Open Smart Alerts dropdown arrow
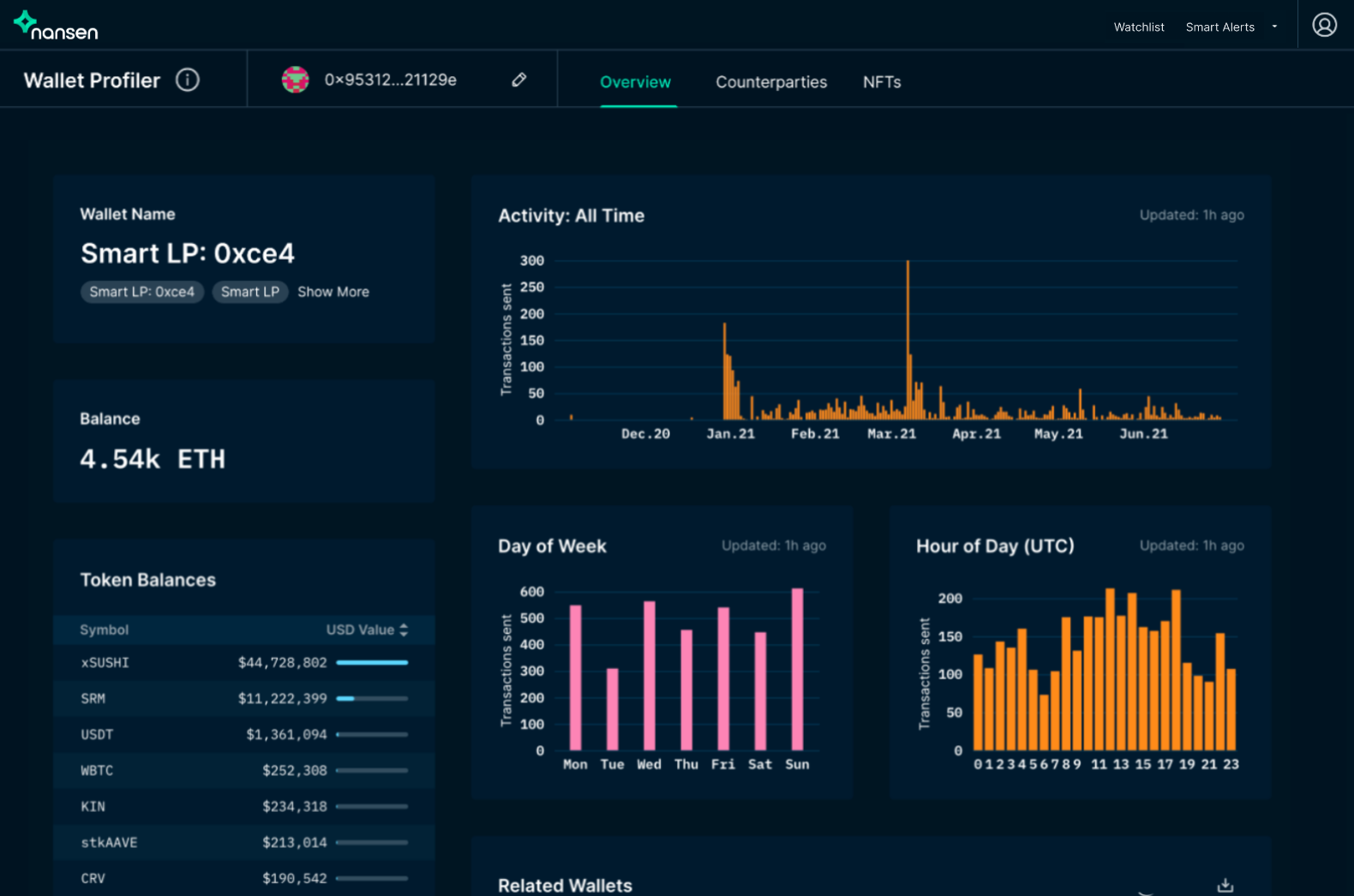1354x896 pixels. [x=1274, y=27]
